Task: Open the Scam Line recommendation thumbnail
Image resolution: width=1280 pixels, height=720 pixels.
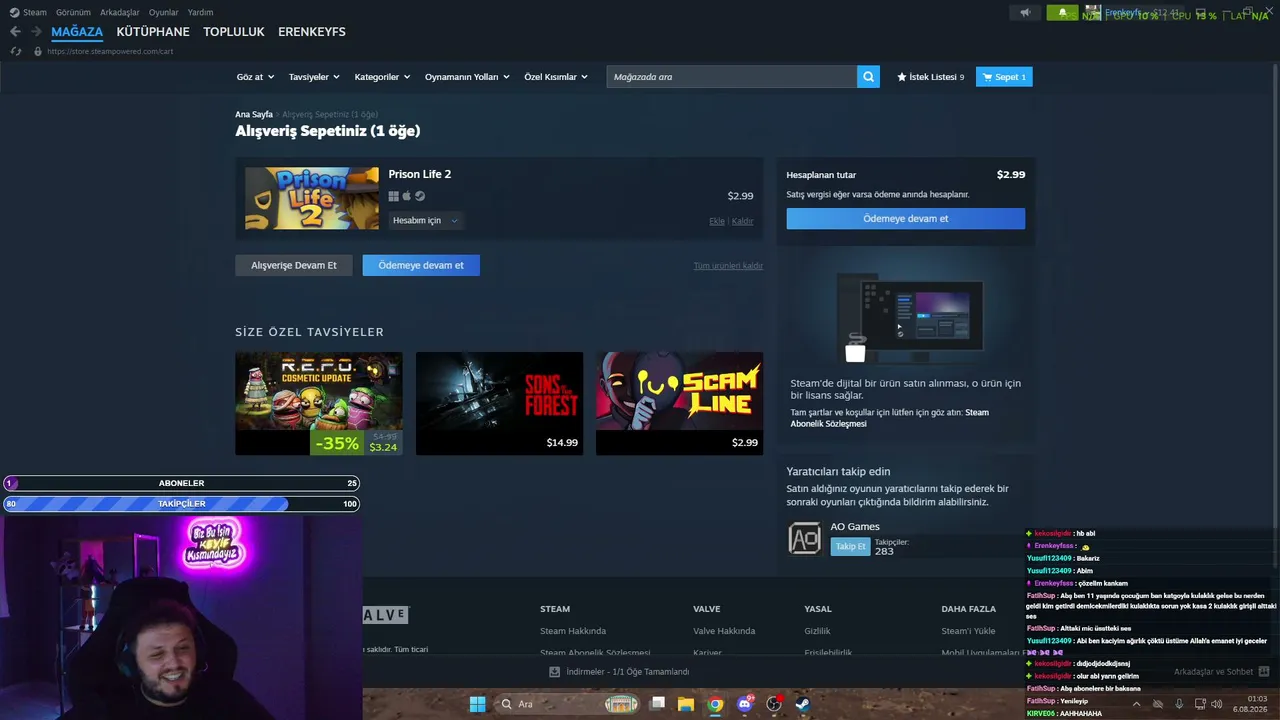Action: [679, 403]
